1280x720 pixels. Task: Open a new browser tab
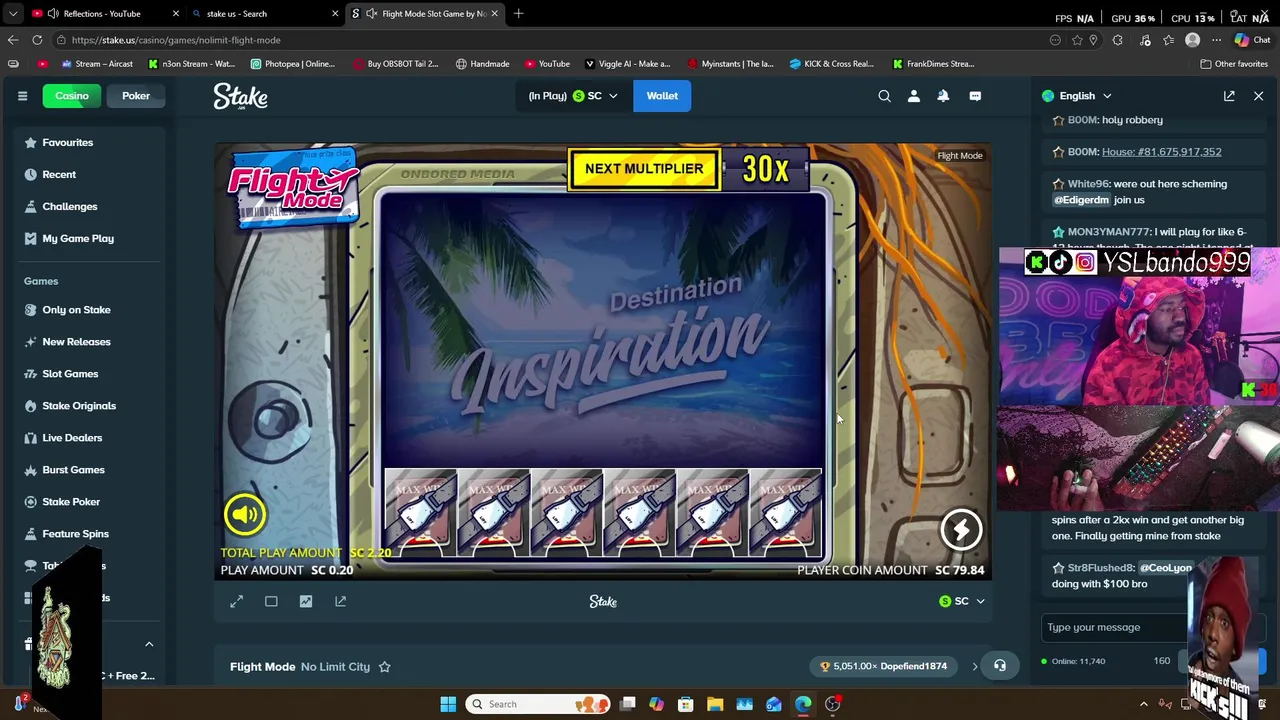(518, 13)
